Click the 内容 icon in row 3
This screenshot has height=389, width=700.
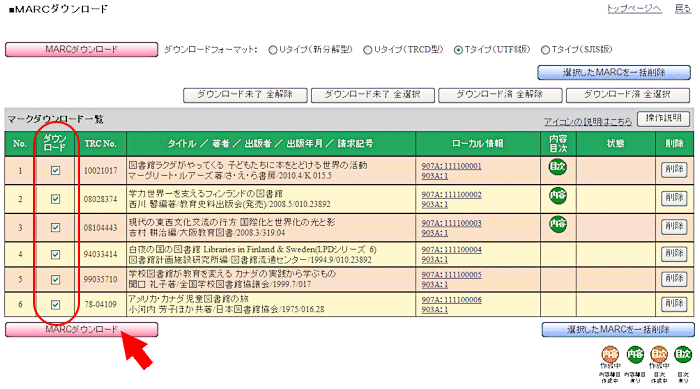pos(558,224)
